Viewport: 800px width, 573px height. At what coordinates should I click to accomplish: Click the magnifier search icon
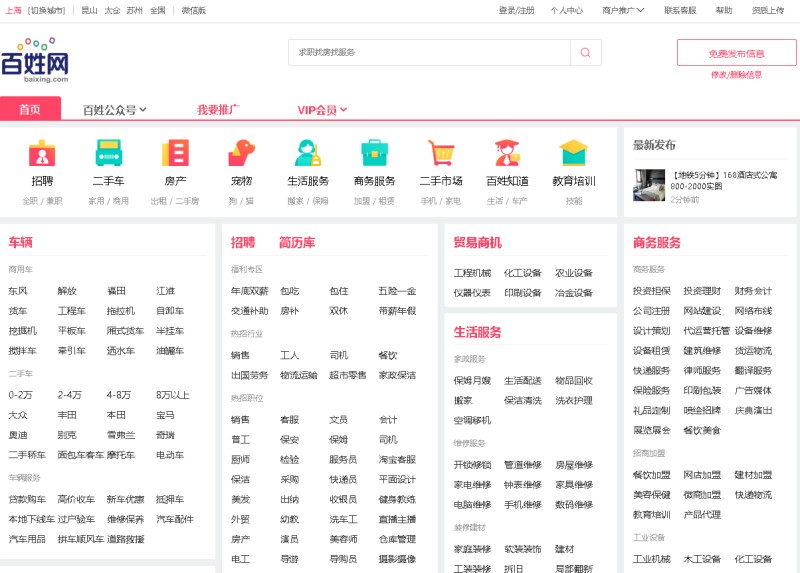[585, 53]
